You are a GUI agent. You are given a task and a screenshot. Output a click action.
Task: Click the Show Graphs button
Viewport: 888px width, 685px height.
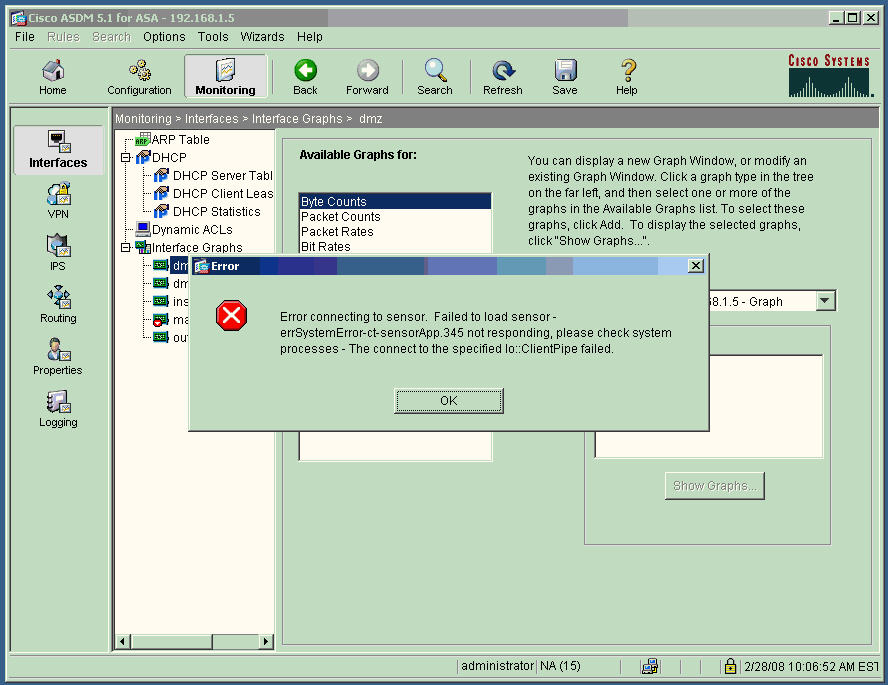point(714,485)
